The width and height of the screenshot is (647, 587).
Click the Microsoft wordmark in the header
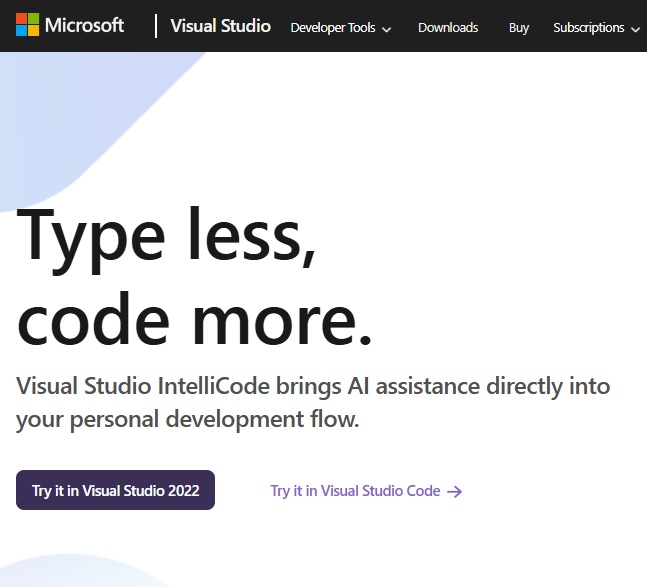tap(85, 25)
